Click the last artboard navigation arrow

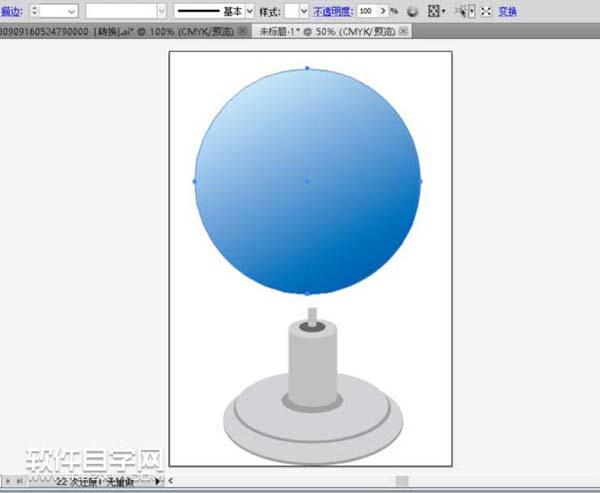pos(20,481)
